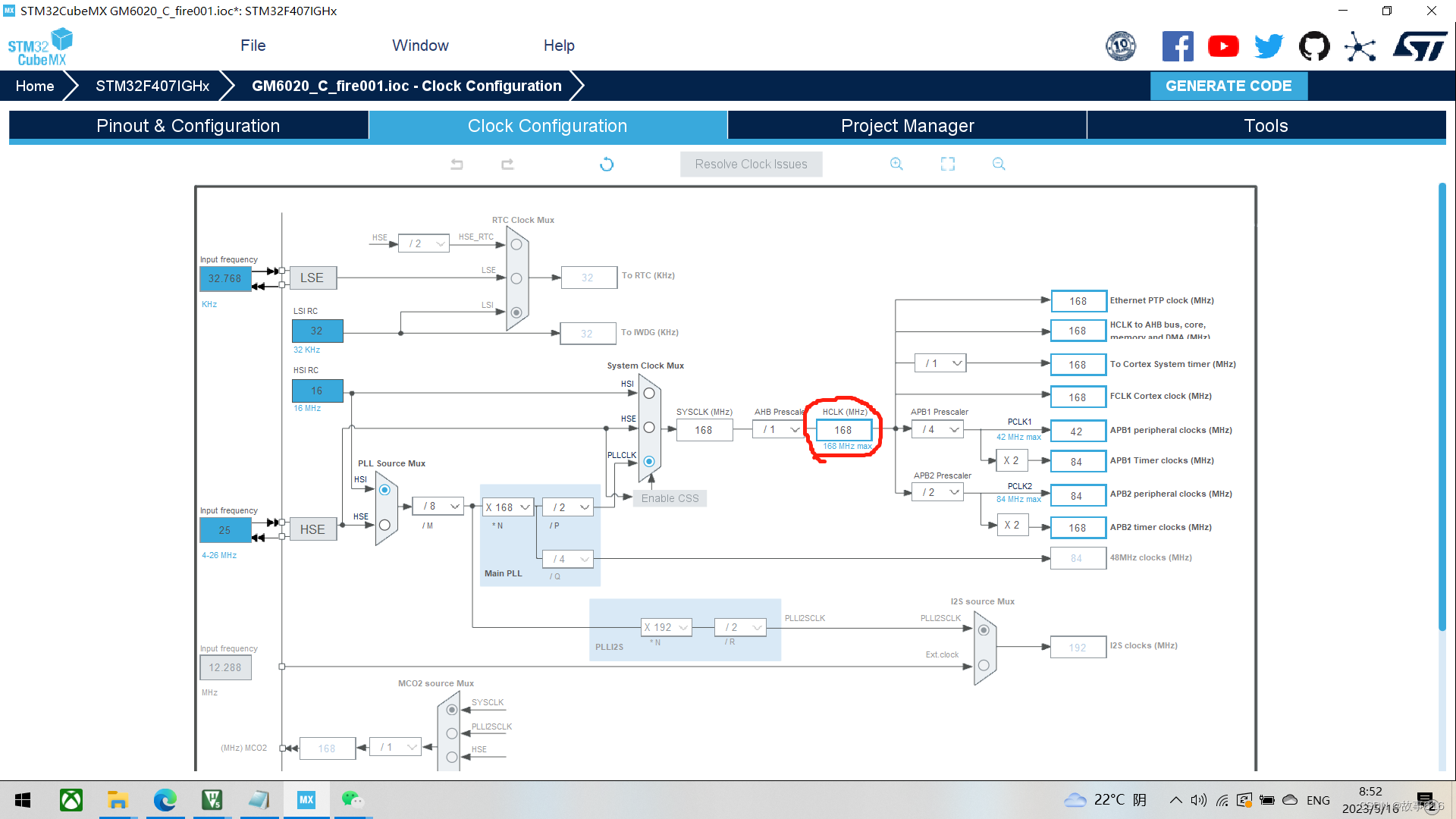The image size is (1456, 819).
Task: Switch to Project Manager tab
Action: [x=907, y=126]
